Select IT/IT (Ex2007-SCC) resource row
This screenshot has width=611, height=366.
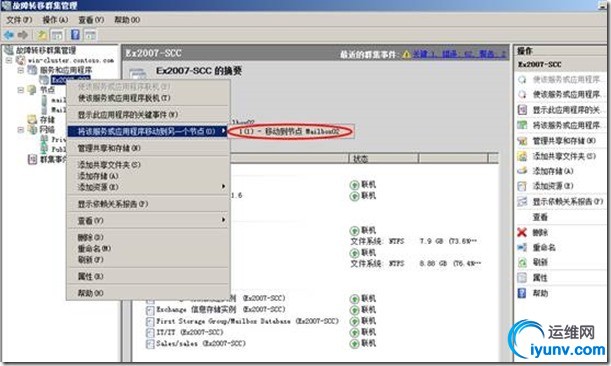click(x=189, y=332)
